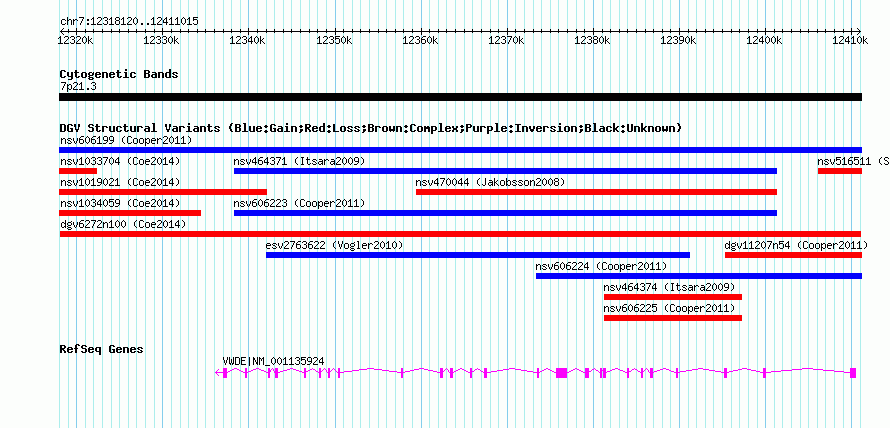The image size is (890, 428).
Task: Click the VWDE|NM_001135924 gene label
Action: pos(274,361)
